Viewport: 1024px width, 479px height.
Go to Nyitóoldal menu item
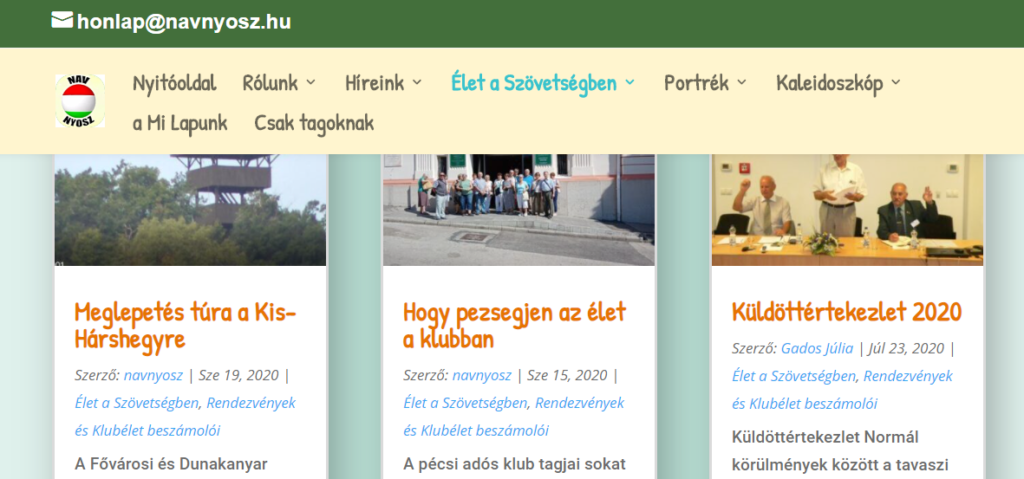click(174, 83)
